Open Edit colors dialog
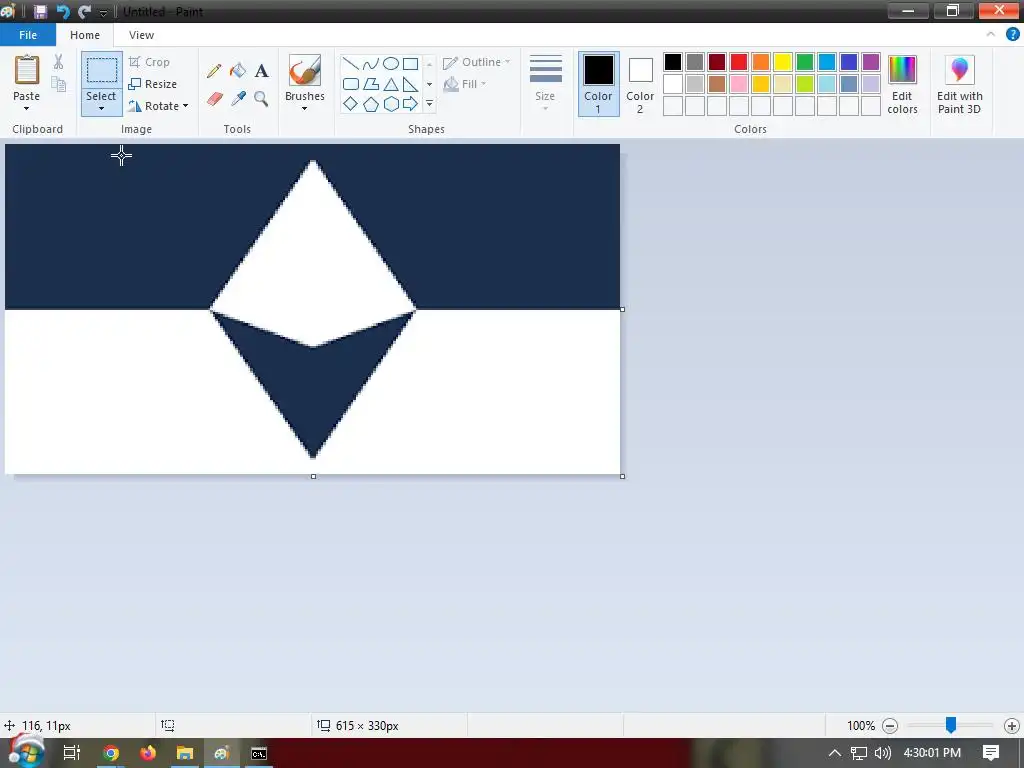This screenshot has height=768, width=1024. tap(903, 85)
